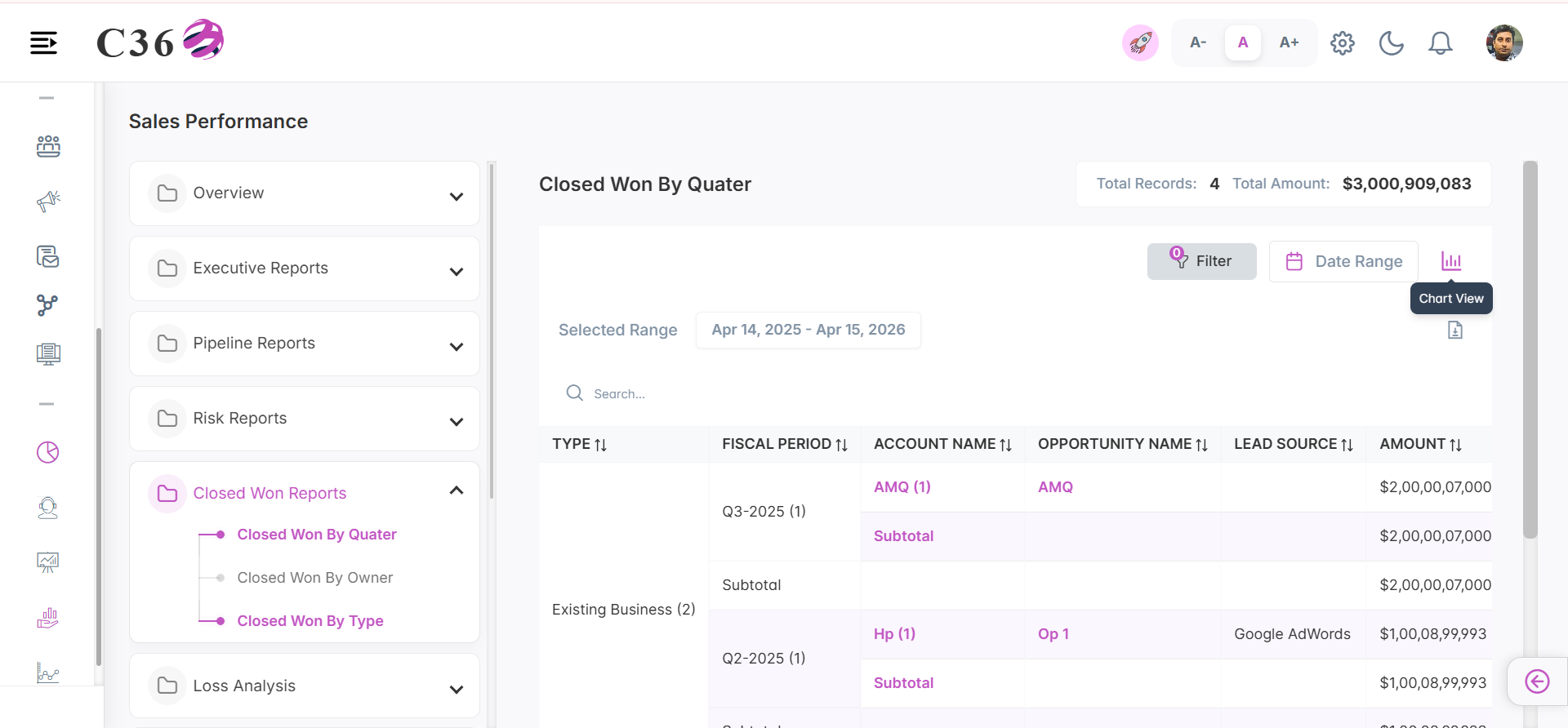The height and width of the screenshot is (728, 1568).
Task: Select Closed Won By Owner report
Action: [315, 578]
